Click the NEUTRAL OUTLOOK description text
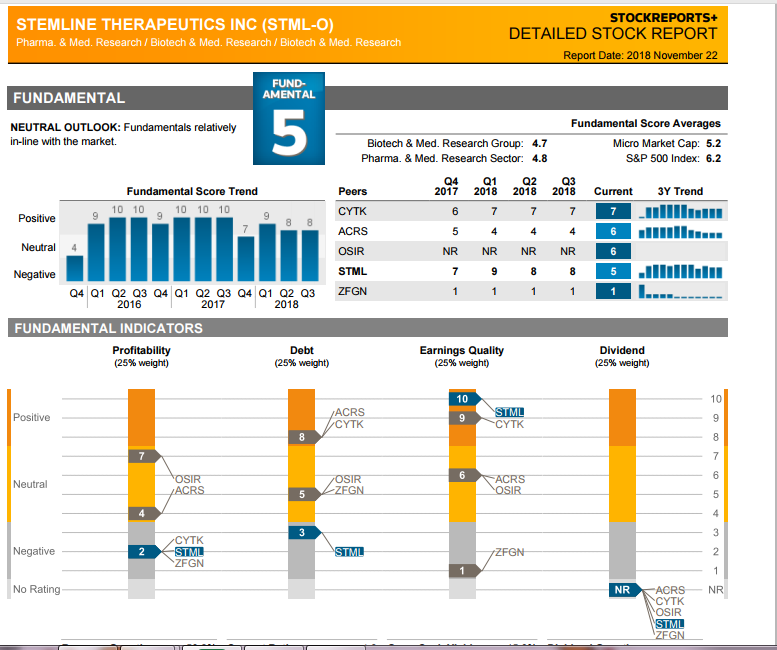777x650 pixels. click(123, 134)
